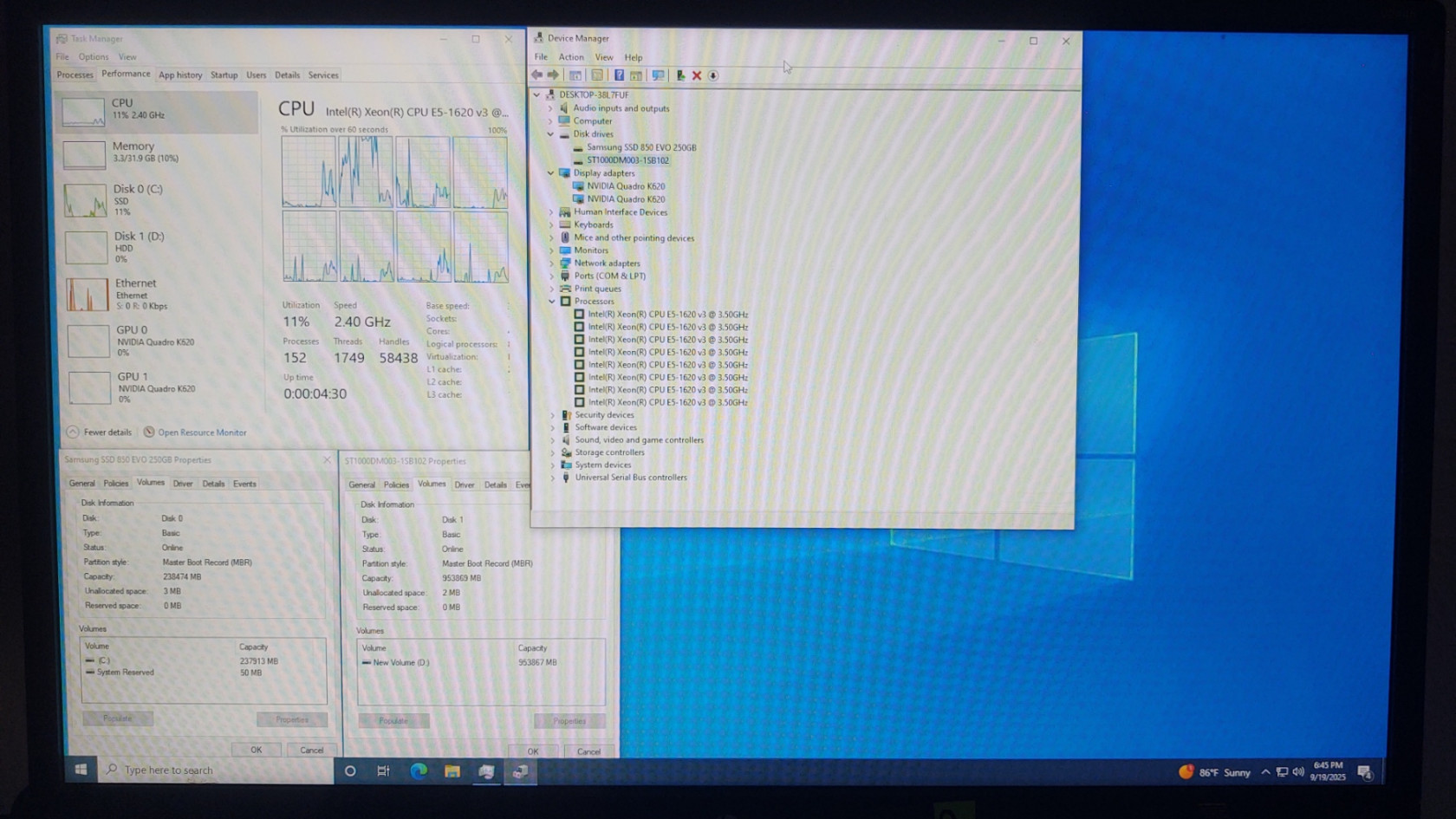Click the red X uninstall device icon
1456x819 pixels.
(697, 75)
